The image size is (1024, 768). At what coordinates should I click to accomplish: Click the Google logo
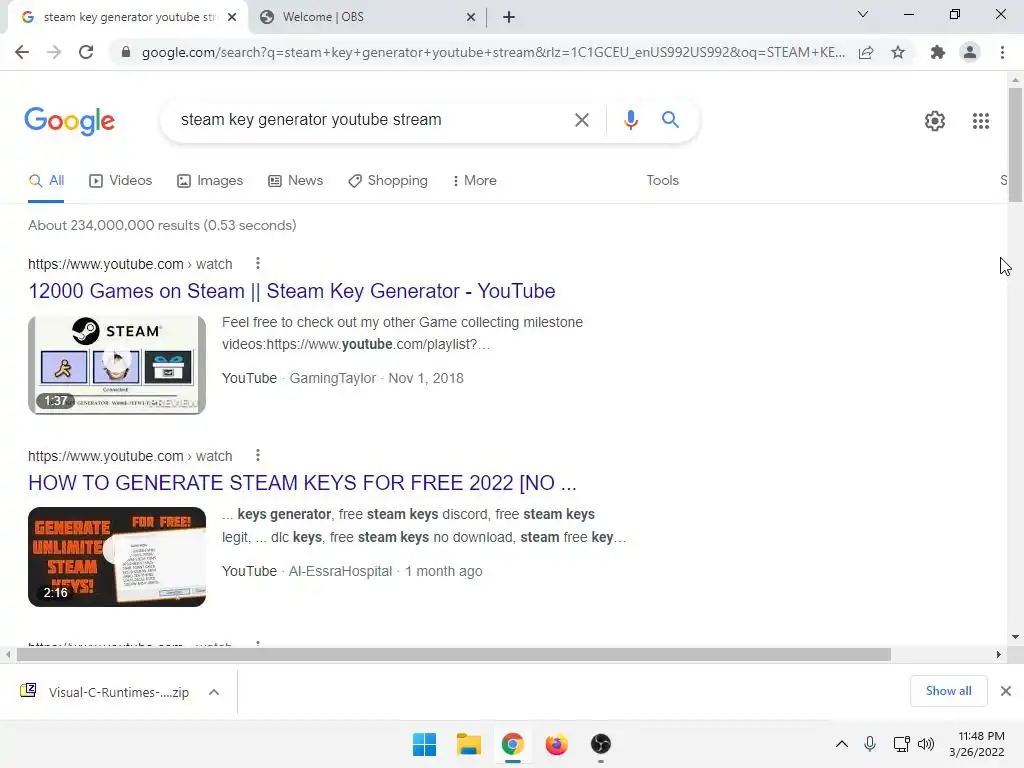69,121
